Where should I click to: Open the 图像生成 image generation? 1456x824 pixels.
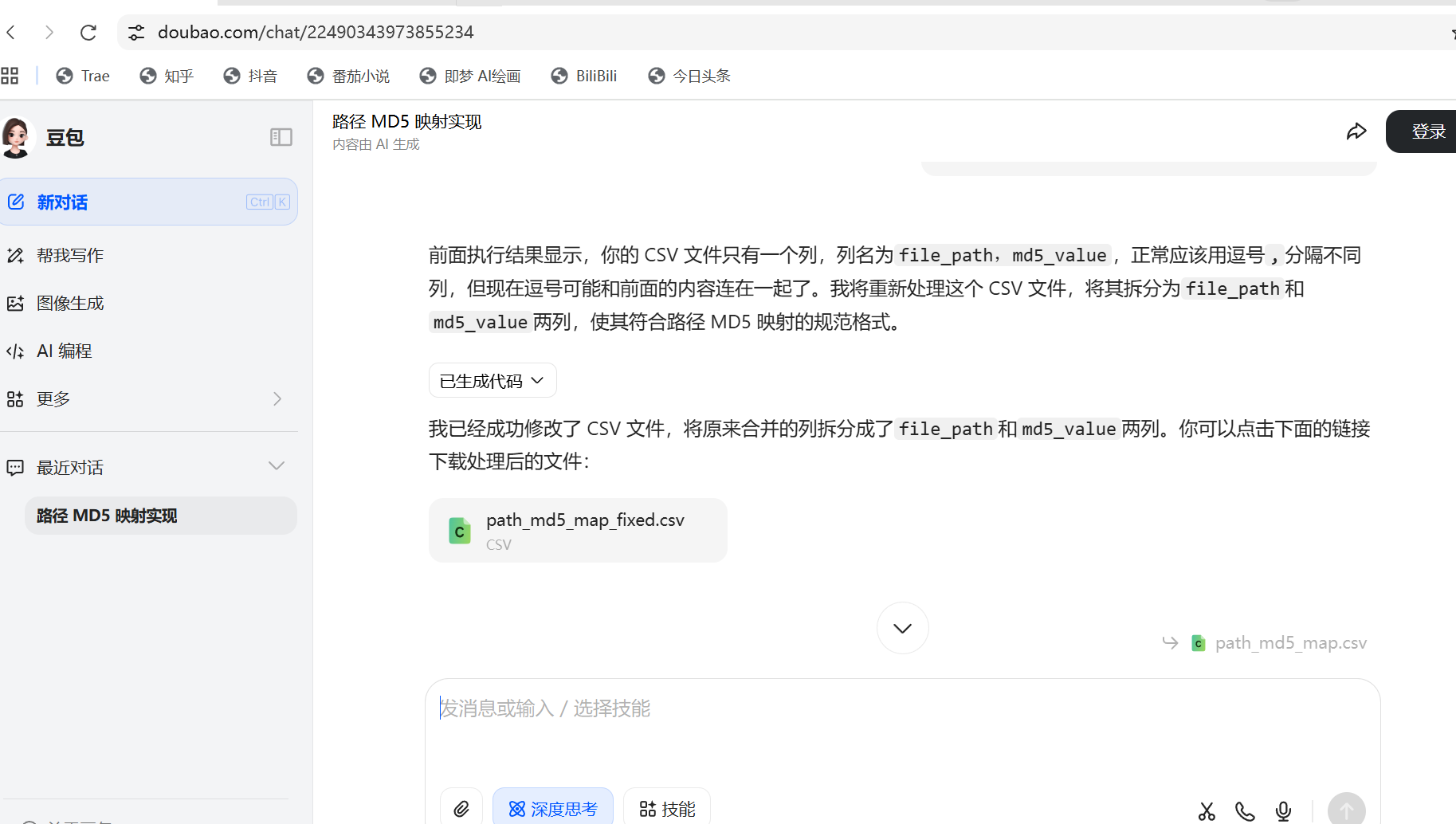(x=70, y=303)
